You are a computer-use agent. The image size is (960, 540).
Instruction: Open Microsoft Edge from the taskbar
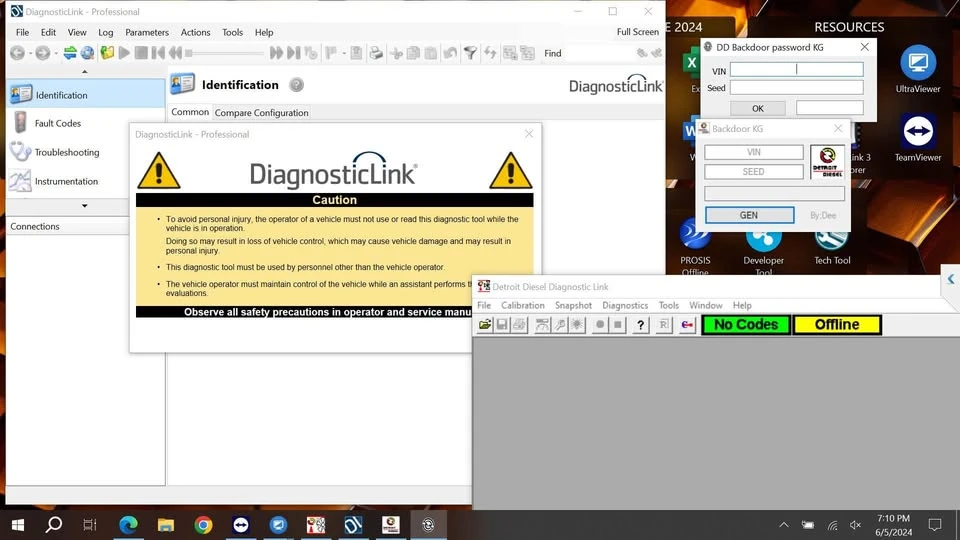[x=128, y=525]
